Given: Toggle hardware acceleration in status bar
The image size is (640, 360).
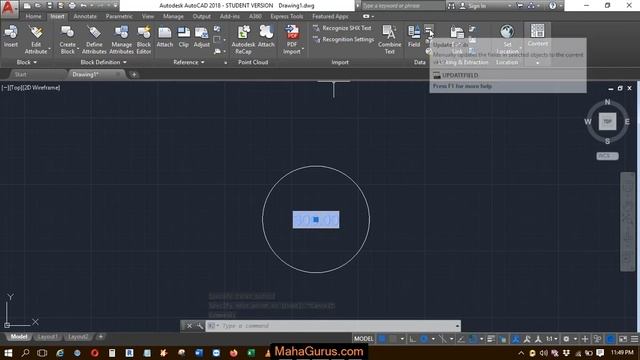Looking at the screenshot, I should [610, 339].
